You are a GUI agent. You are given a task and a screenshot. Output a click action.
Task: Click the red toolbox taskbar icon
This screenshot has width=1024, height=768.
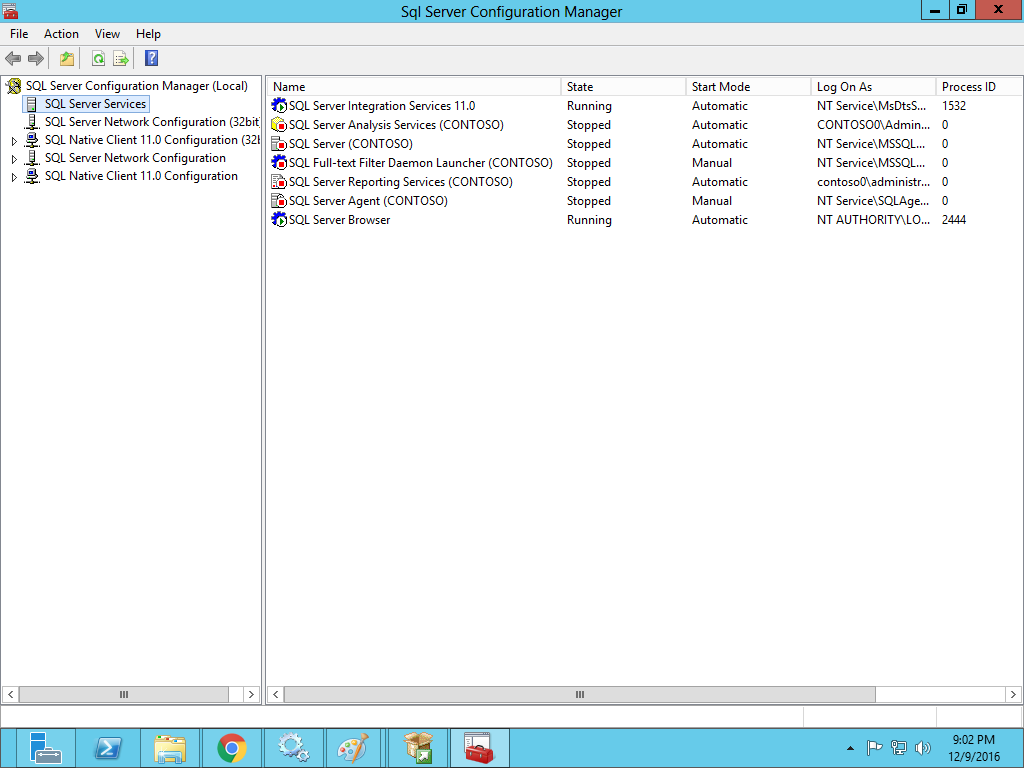479,748
